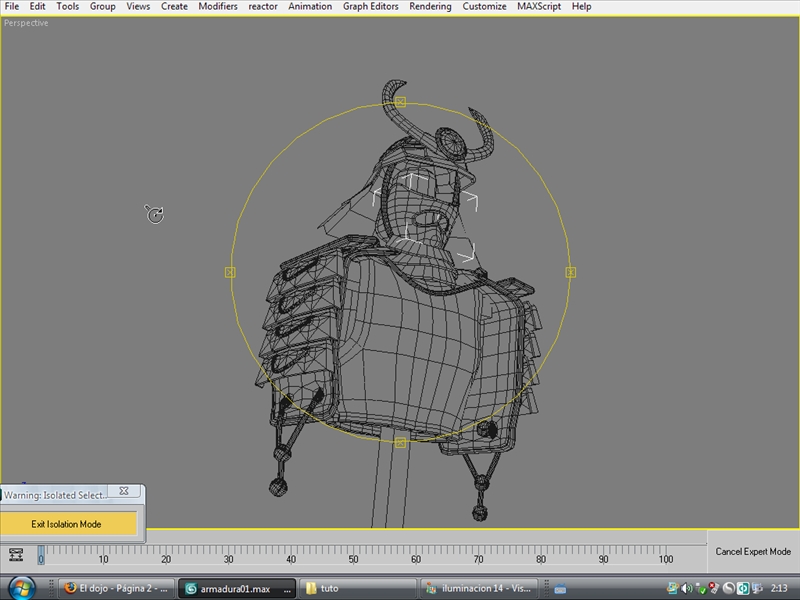This screenshot has height=600, width=800.
Task: Click Exit Isolation Mode button
Action: [x=68, y=524]
